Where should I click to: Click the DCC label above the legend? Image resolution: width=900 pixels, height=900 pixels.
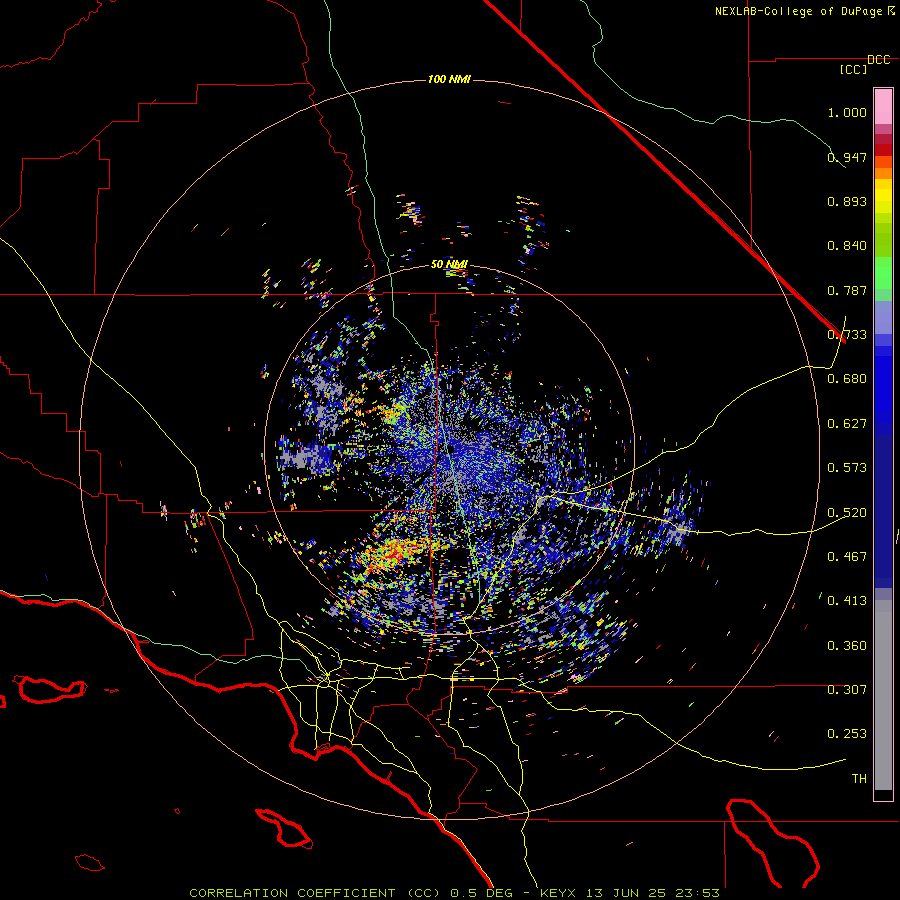coord(879,60)
